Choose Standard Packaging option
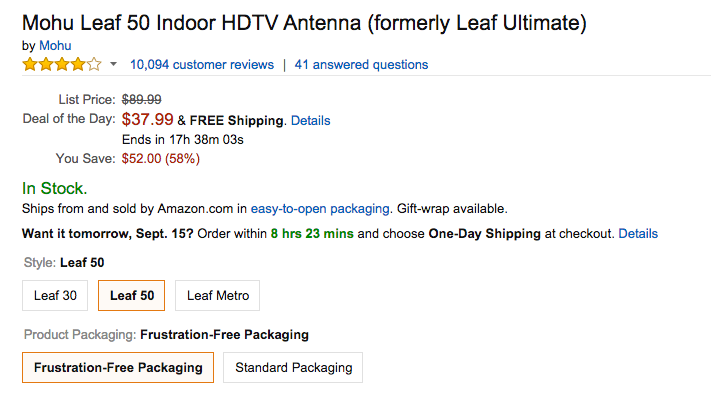Viewport: 711px width, 393px height. (x=293, y=368)
